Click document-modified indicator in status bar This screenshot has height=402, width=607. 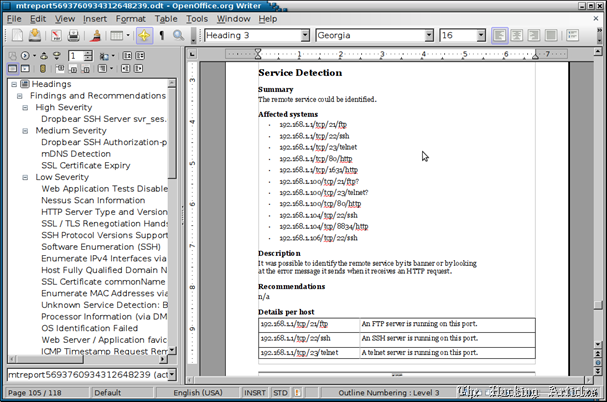[297, 392]
